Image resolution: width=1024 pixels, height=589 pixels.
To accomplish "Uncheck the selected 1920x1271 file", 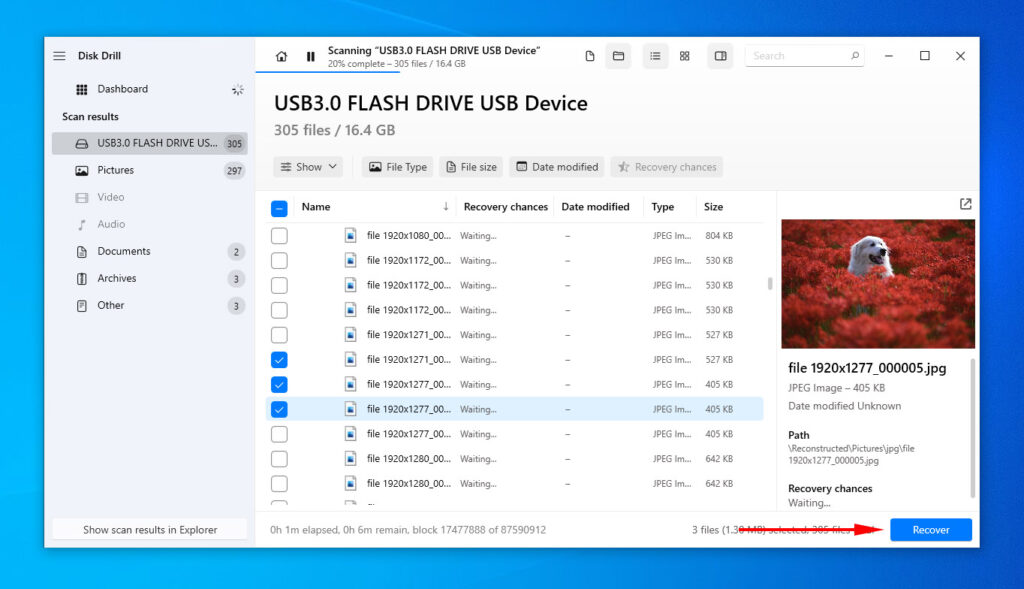I will (x=279, y=359).
